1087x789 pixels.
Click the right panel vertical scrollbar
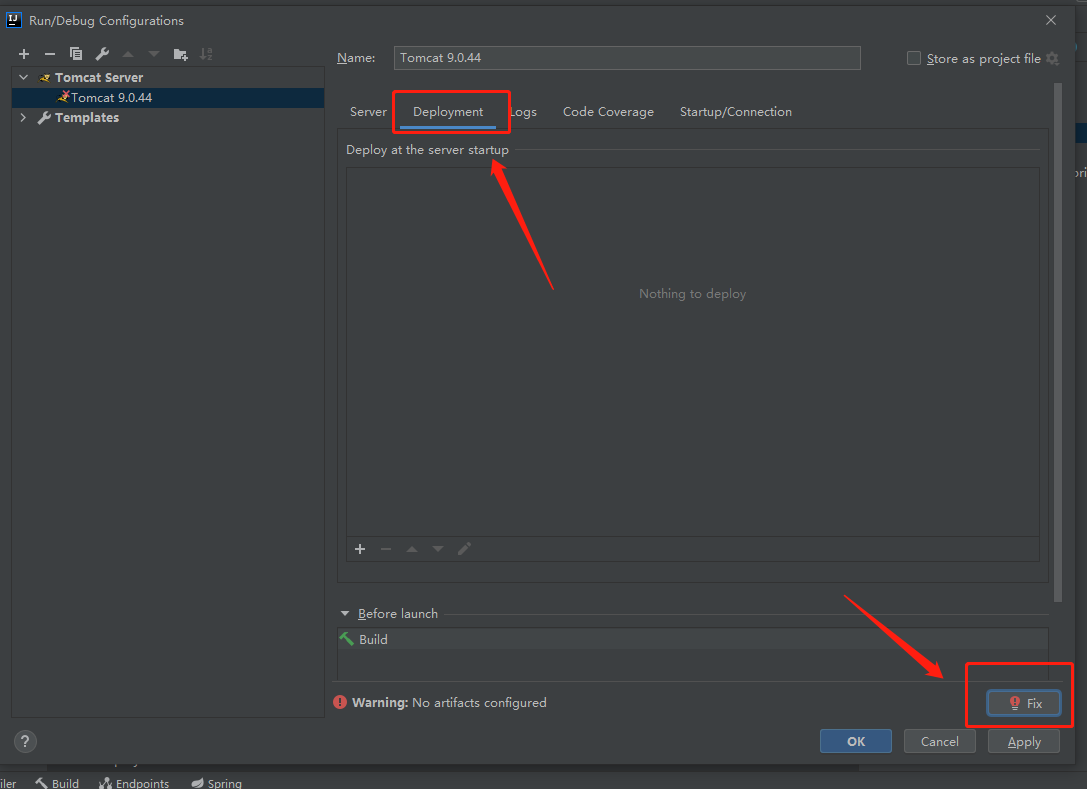pos(1057,343)
